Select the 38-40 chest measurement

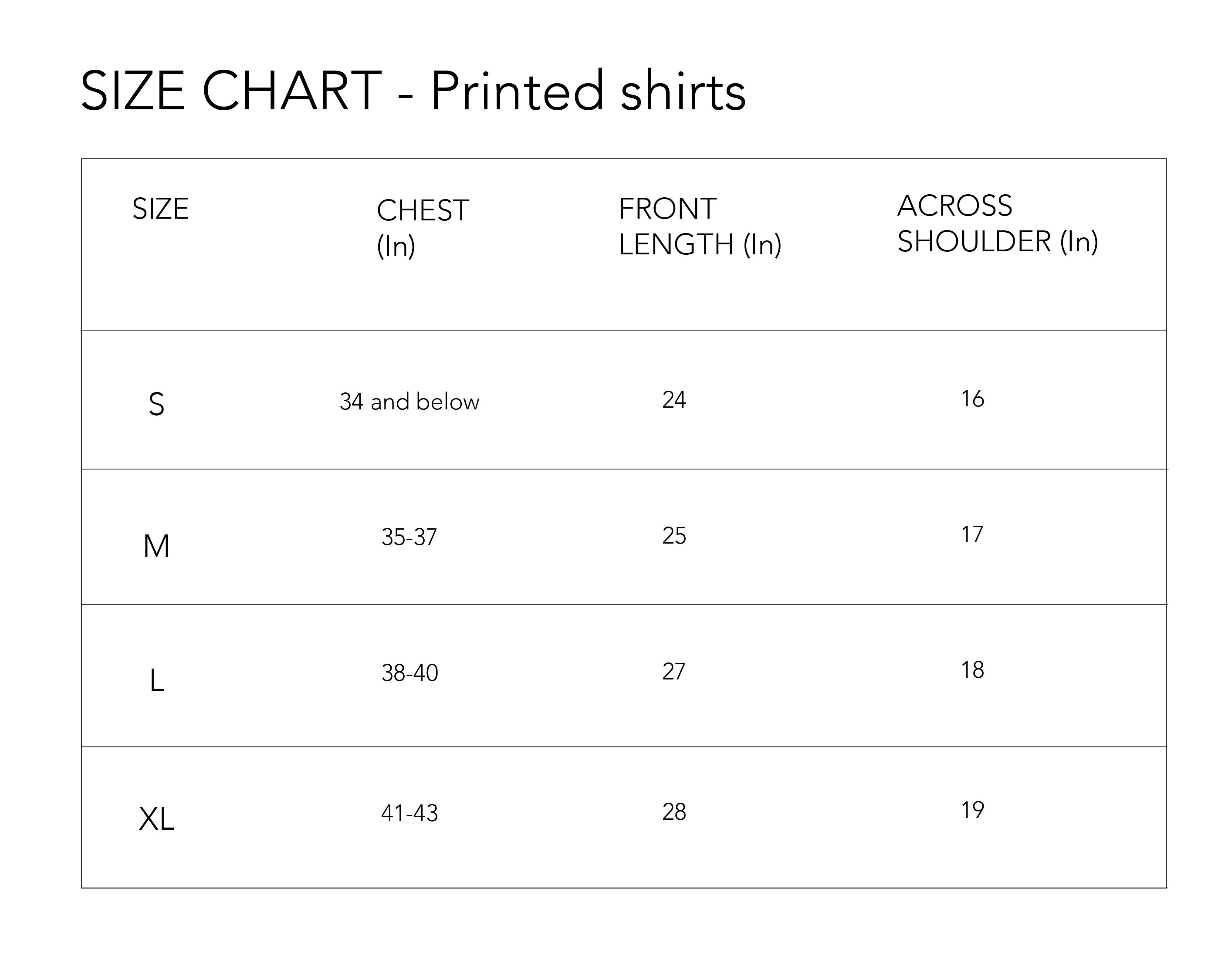pyautogui.click(x=409, y=672)
